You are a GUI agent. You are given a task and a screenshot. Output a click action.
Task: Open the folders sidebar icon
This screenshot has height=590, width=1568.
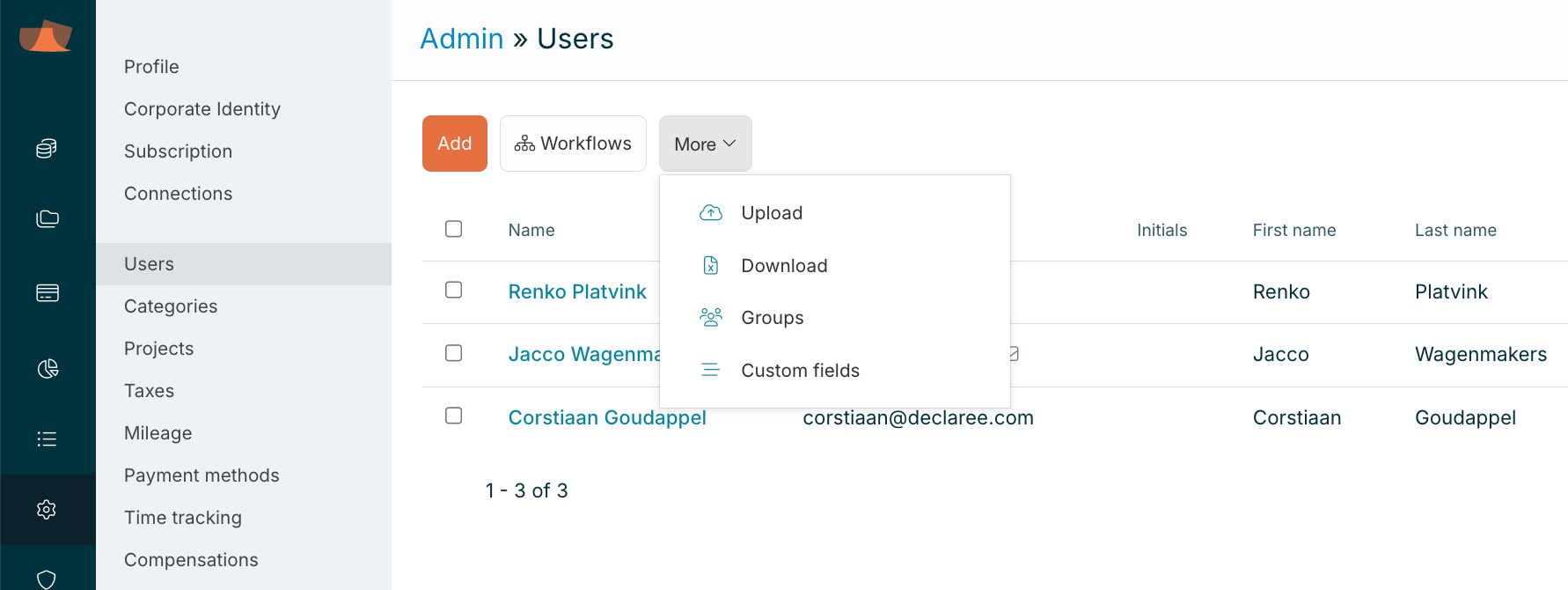pos(47,219)
